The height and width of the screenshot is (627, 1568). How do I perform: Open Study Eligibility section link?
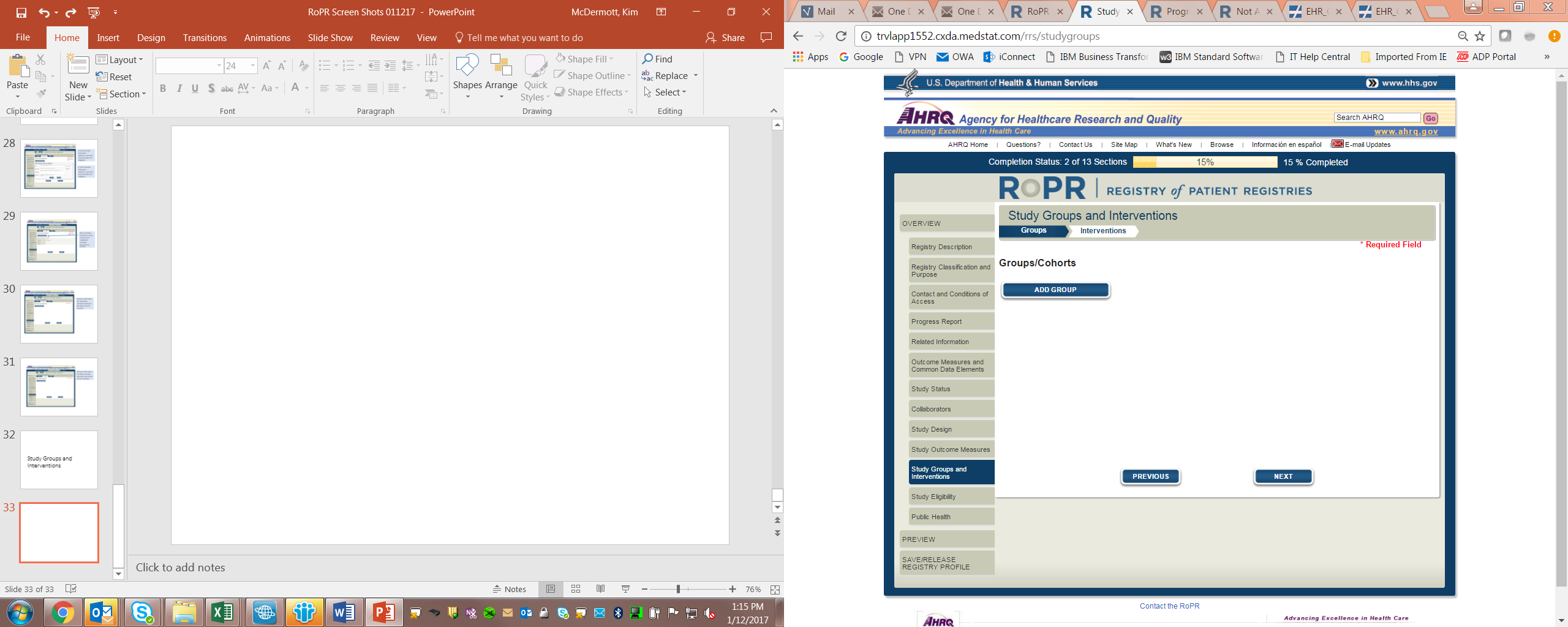951,497
